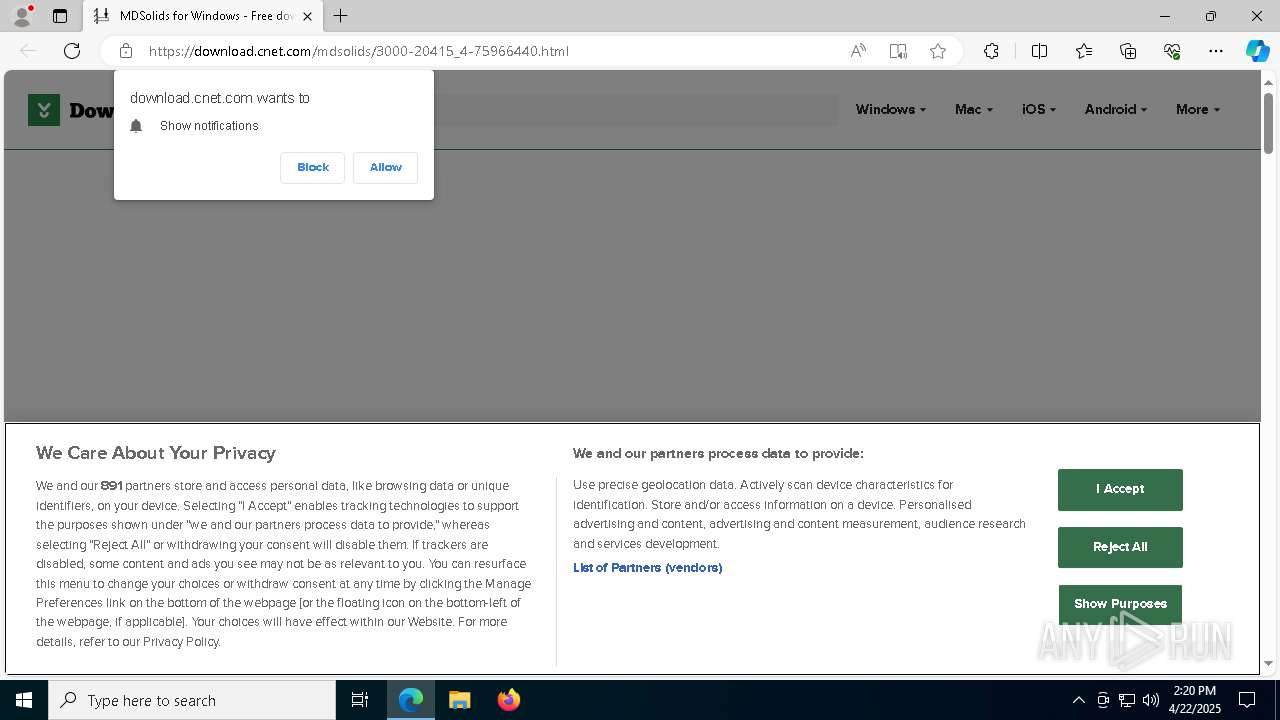The width and height of the screenshot is (1280, 720).
Task: Open the Windows Start menu
Action: pos(24,700)
